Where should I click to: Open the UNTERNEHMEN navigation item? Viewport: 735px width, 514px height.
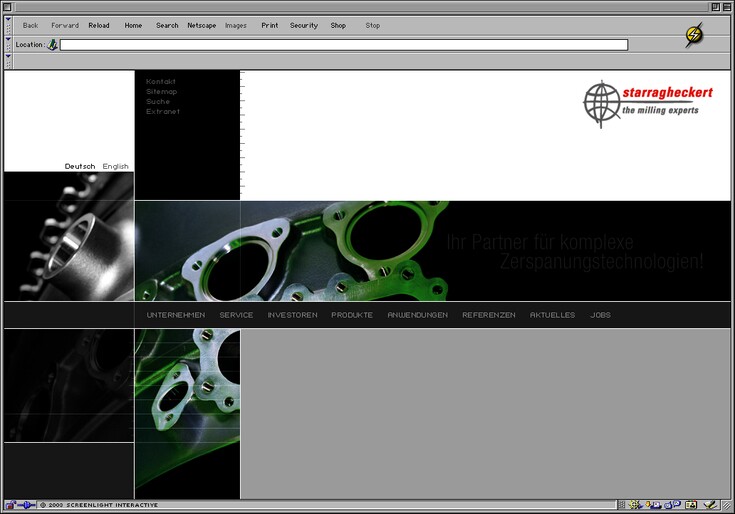176,315
